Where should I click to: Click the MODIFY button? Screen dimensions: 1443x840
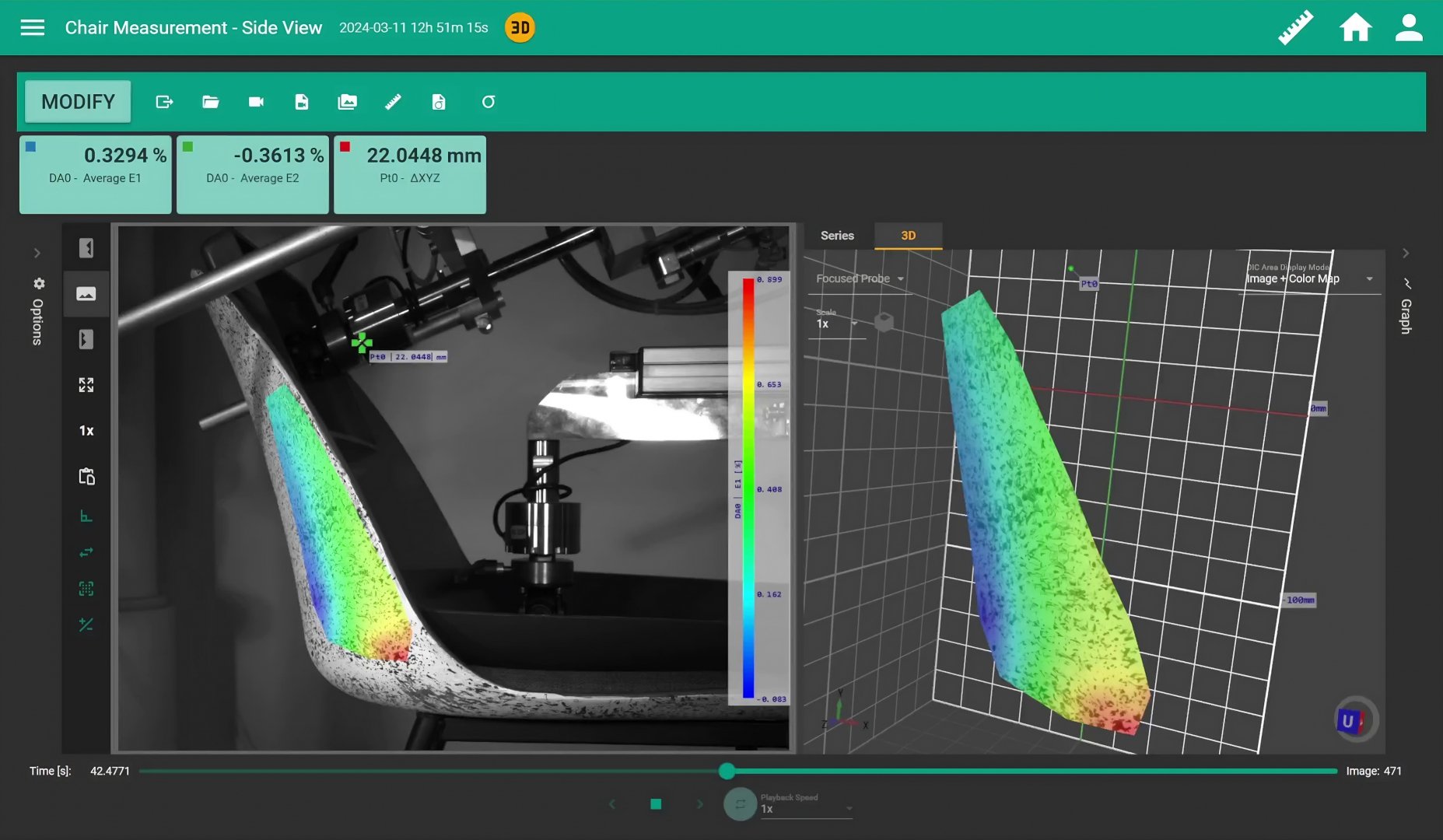78,102
